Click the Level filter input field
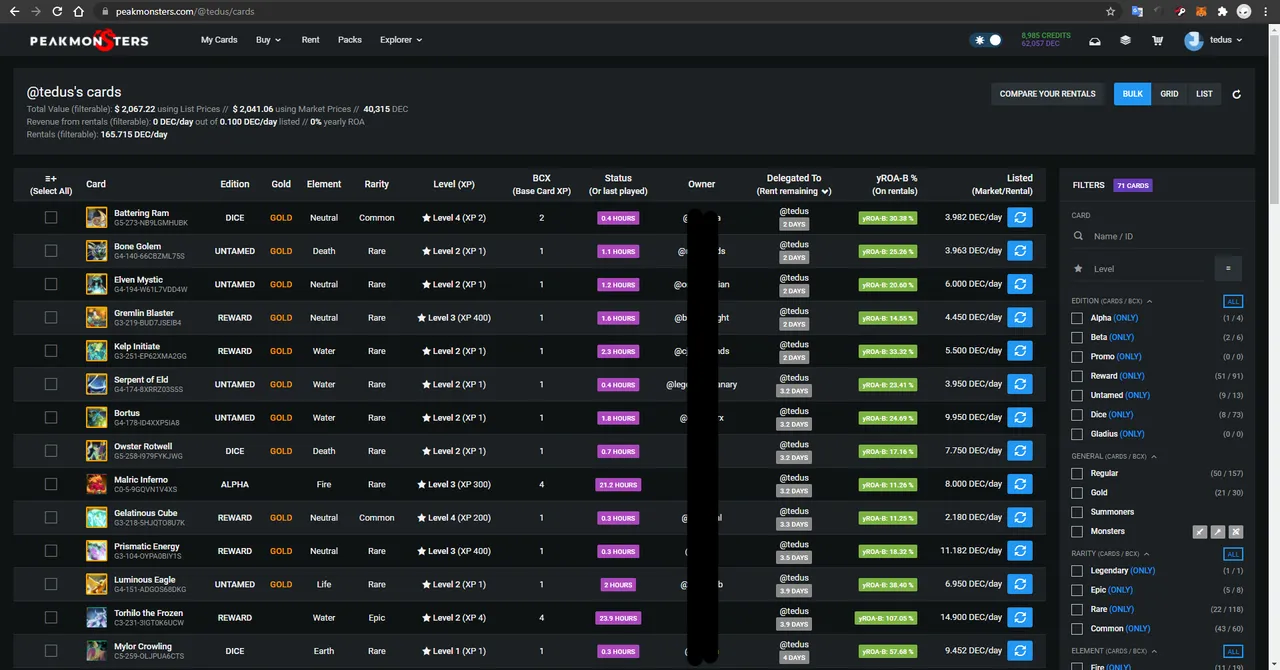The height and width of the screenshot is (670, 1280). [1140, 268]
